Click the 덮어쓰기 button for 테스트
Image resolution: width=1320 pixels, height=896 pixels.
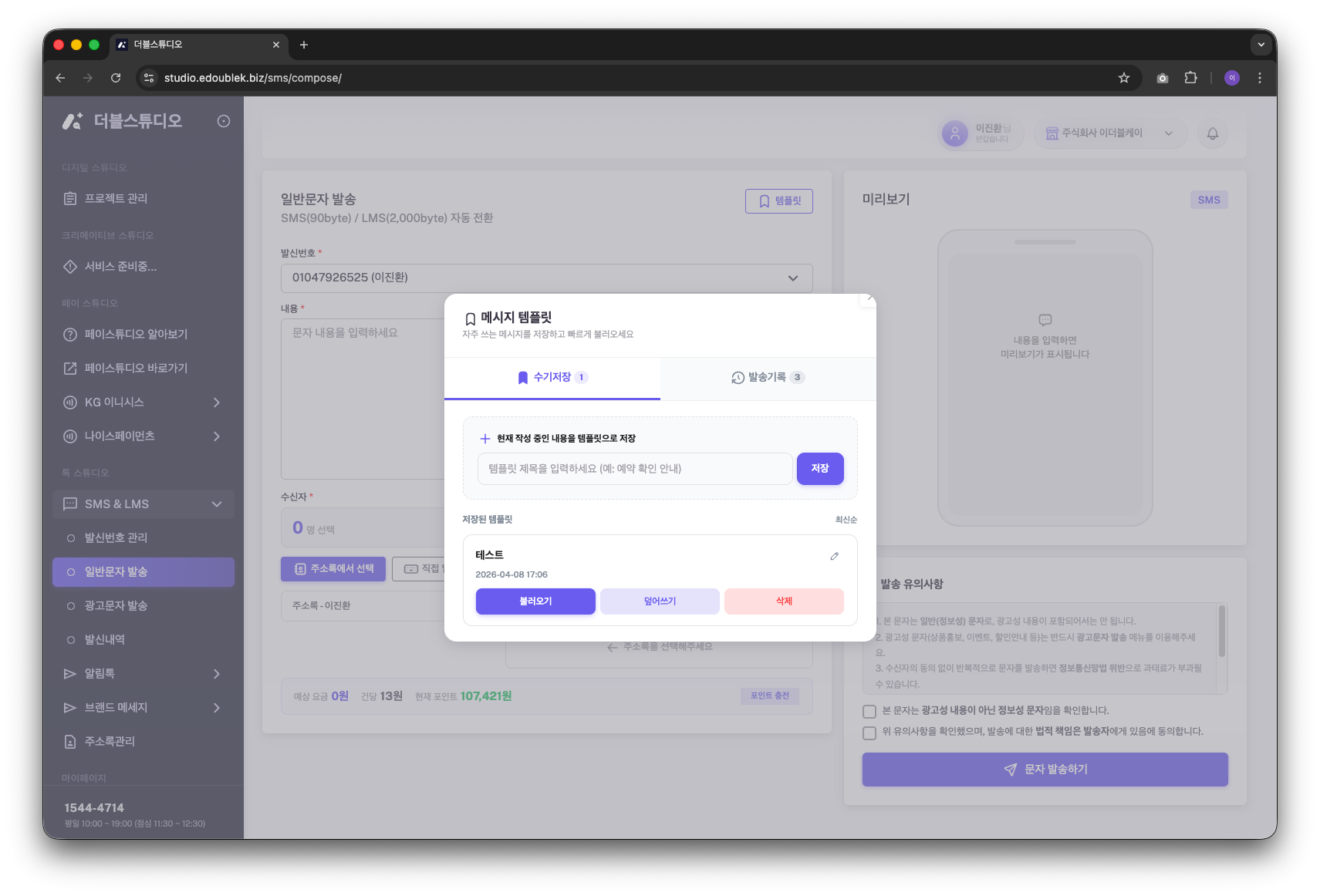660,601
